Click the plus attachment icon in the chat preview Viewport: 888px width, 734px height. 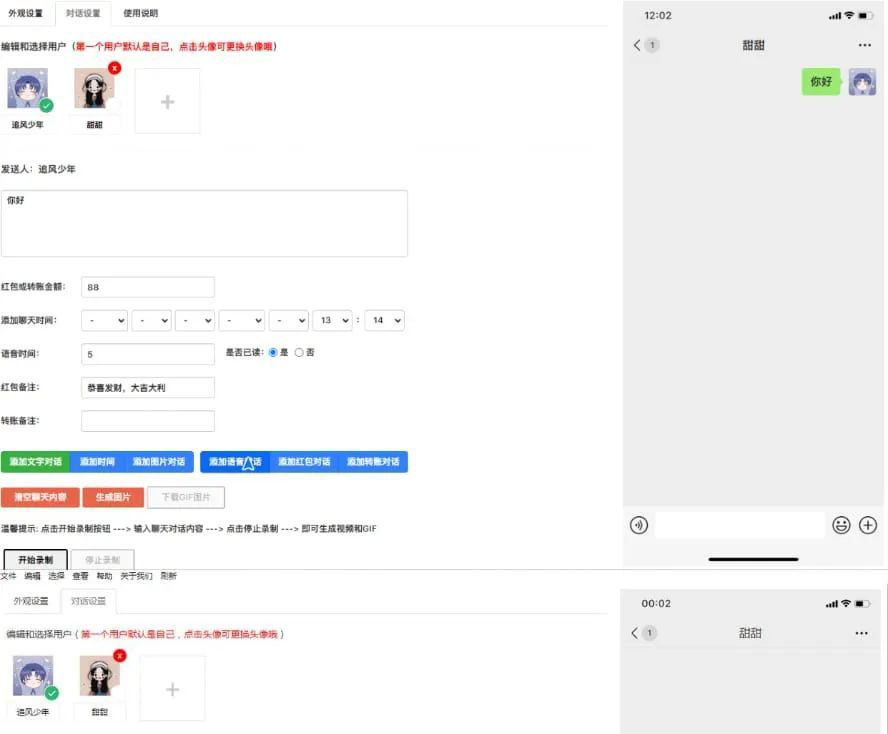[869, 524]
